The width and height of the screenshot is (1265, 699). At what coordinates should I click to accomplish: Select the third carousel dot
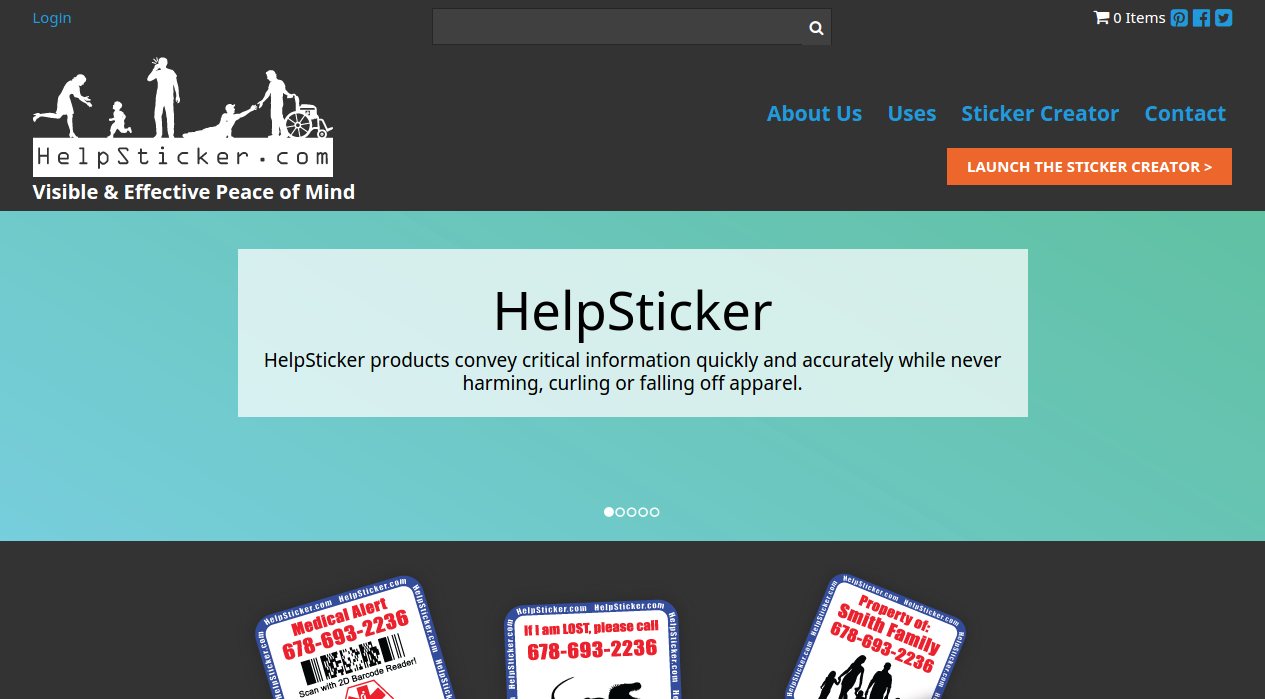coord(632,512)
